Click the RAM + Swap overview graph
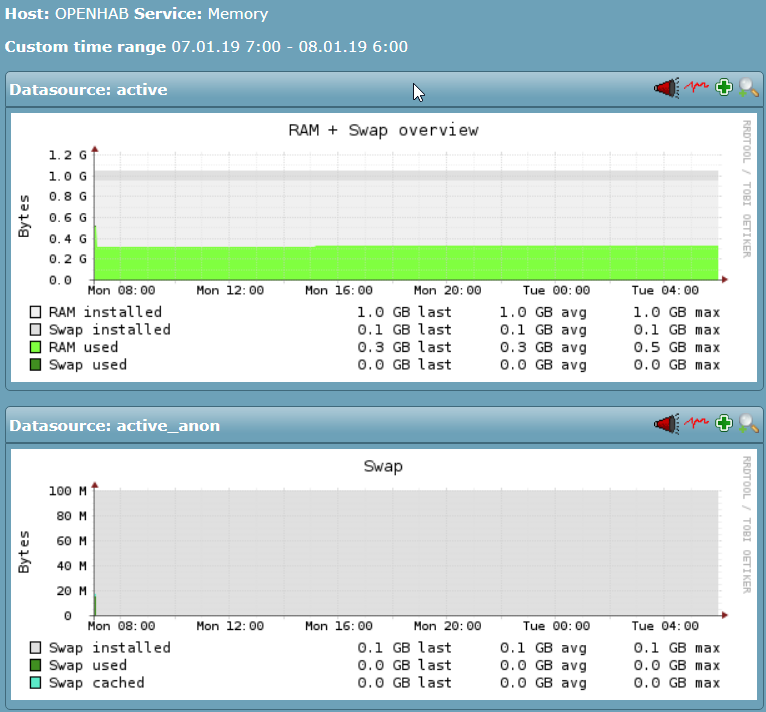This screenshot has width=766, height=712. click(400, 220)
